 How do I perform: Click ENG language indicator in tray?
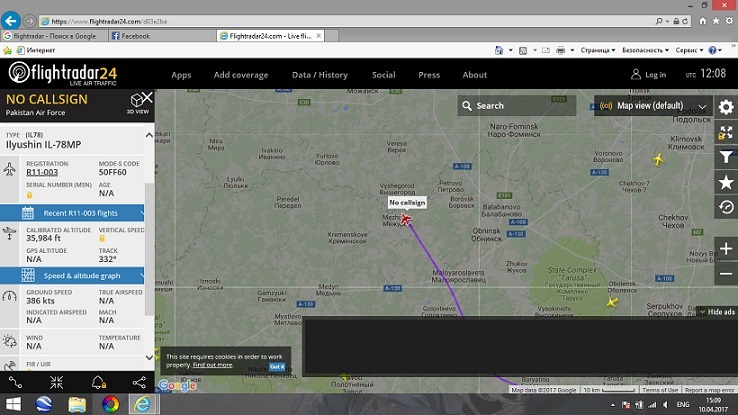coord(683,405)
